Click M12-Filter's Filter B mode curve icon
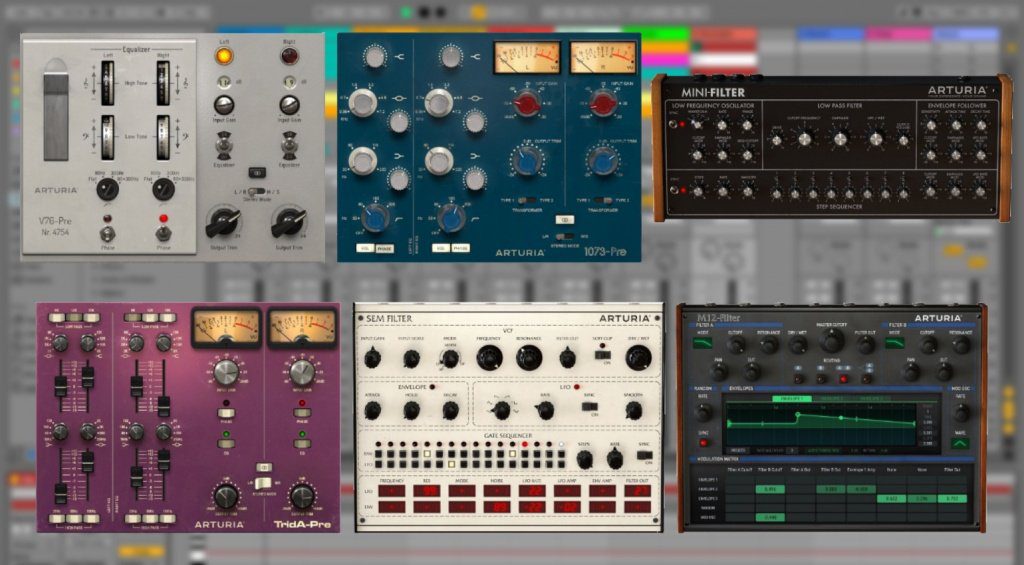1024x565 pixels. 895,342
